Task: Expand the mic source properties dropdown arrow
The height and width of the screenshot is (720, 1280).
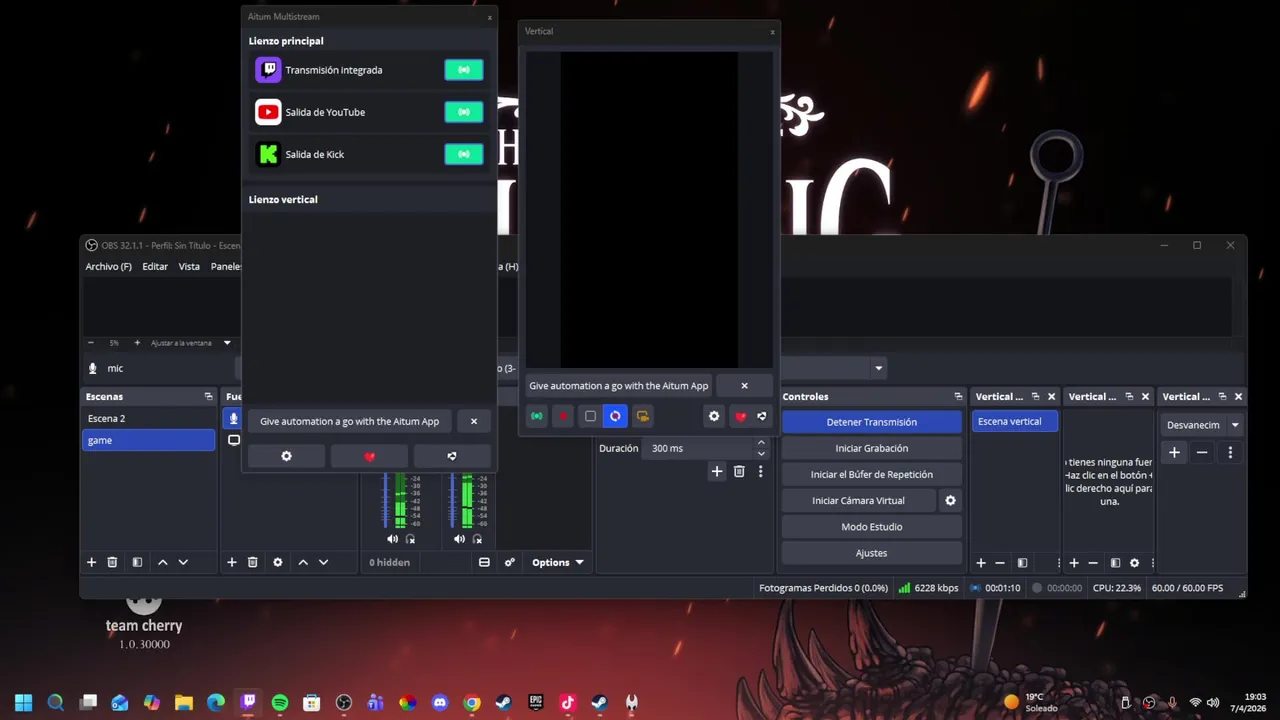Action: (x=878, y=368)
